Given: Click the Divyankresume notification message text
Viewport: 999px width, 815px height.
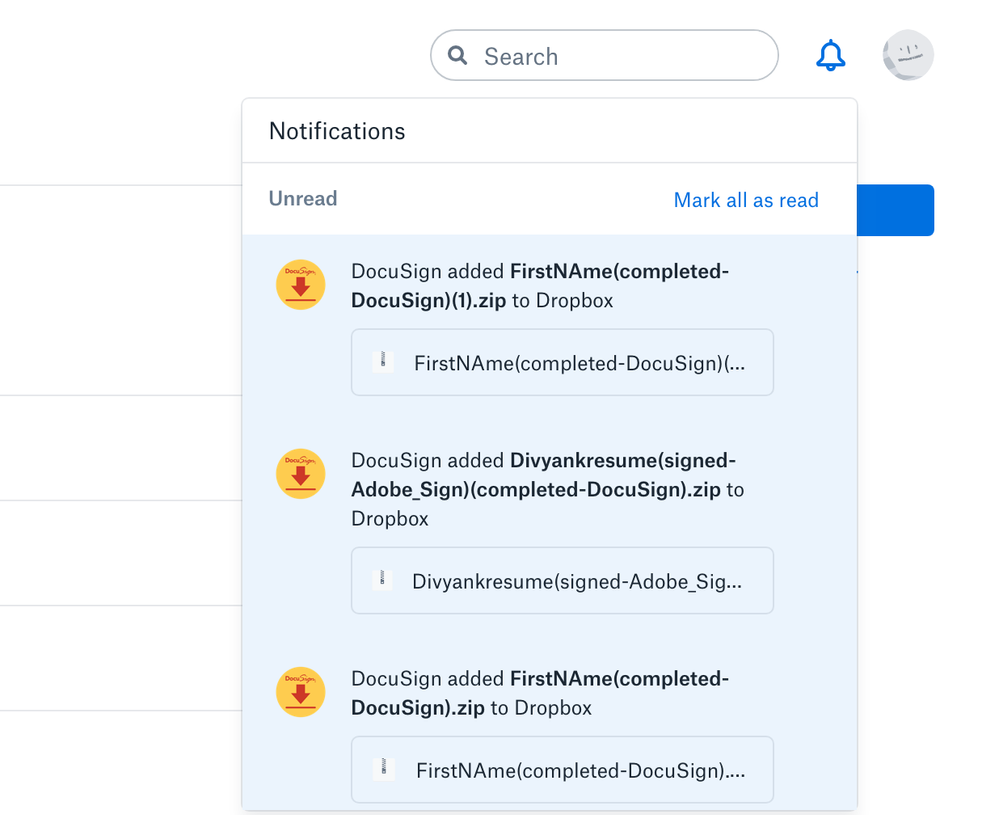Looking at the screenshot, I should point(545,489).
